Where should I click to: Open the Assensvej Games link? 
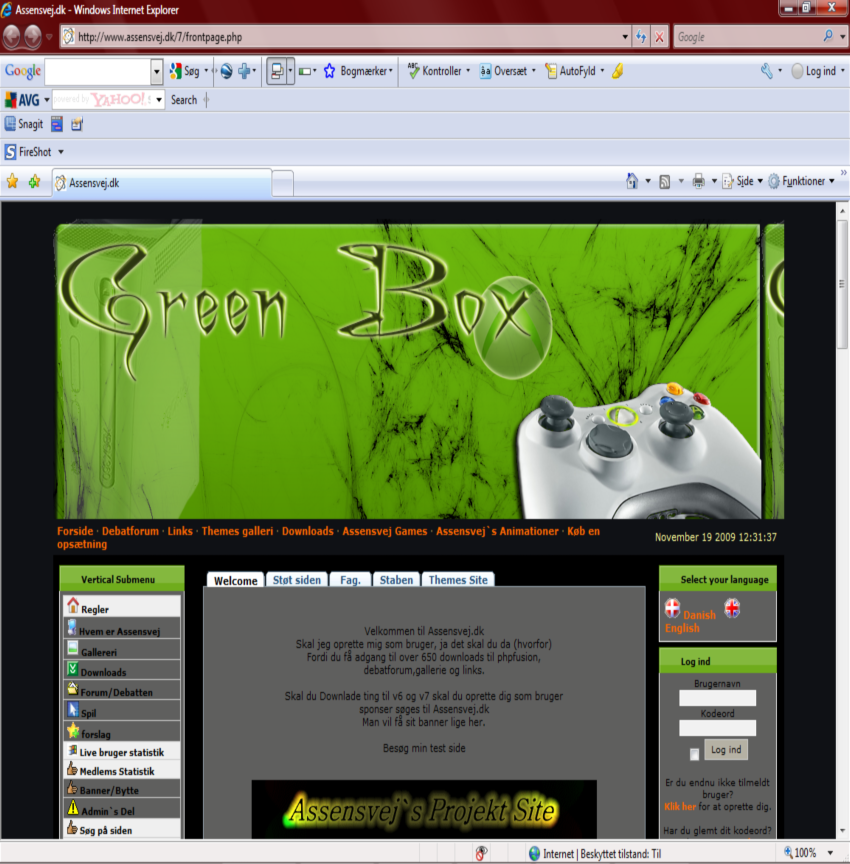[x=385, y=531]
